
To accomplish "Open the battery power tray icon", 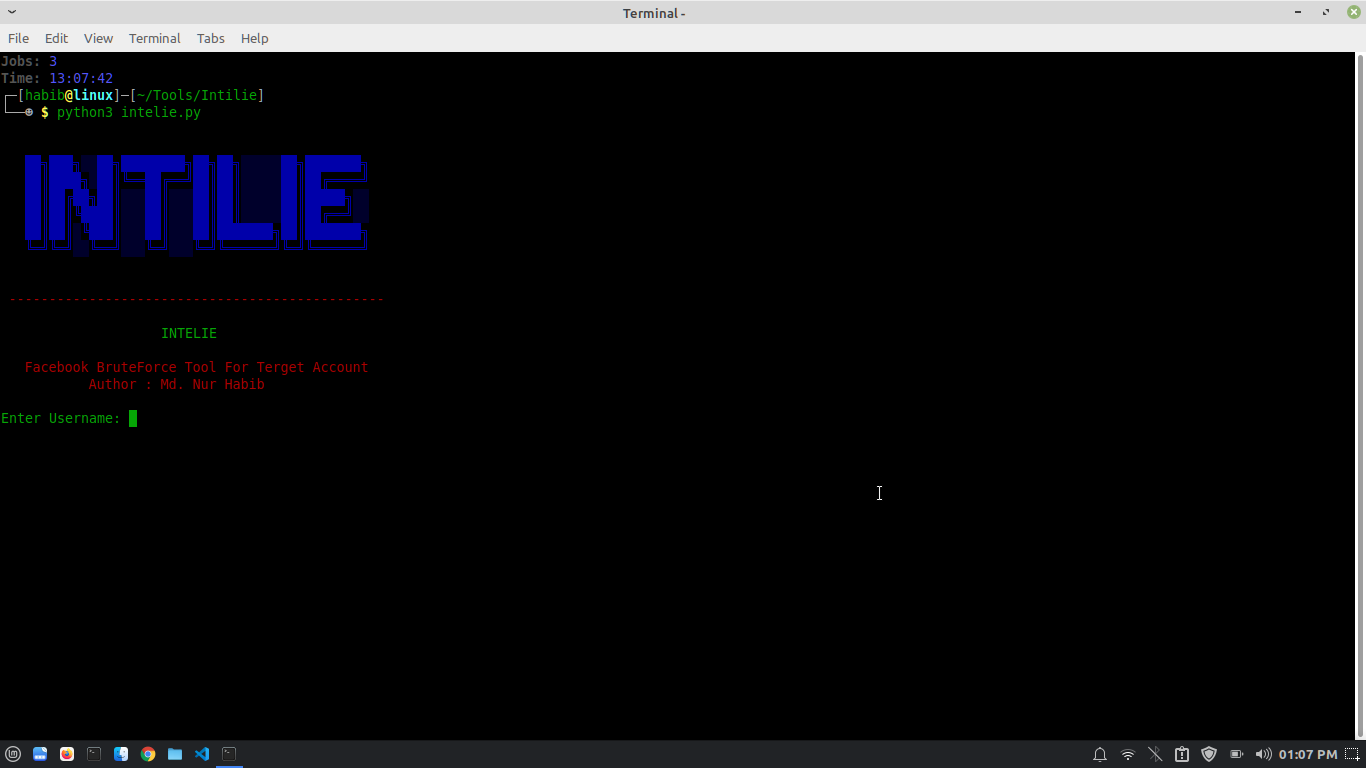I will pos(1236,754).
